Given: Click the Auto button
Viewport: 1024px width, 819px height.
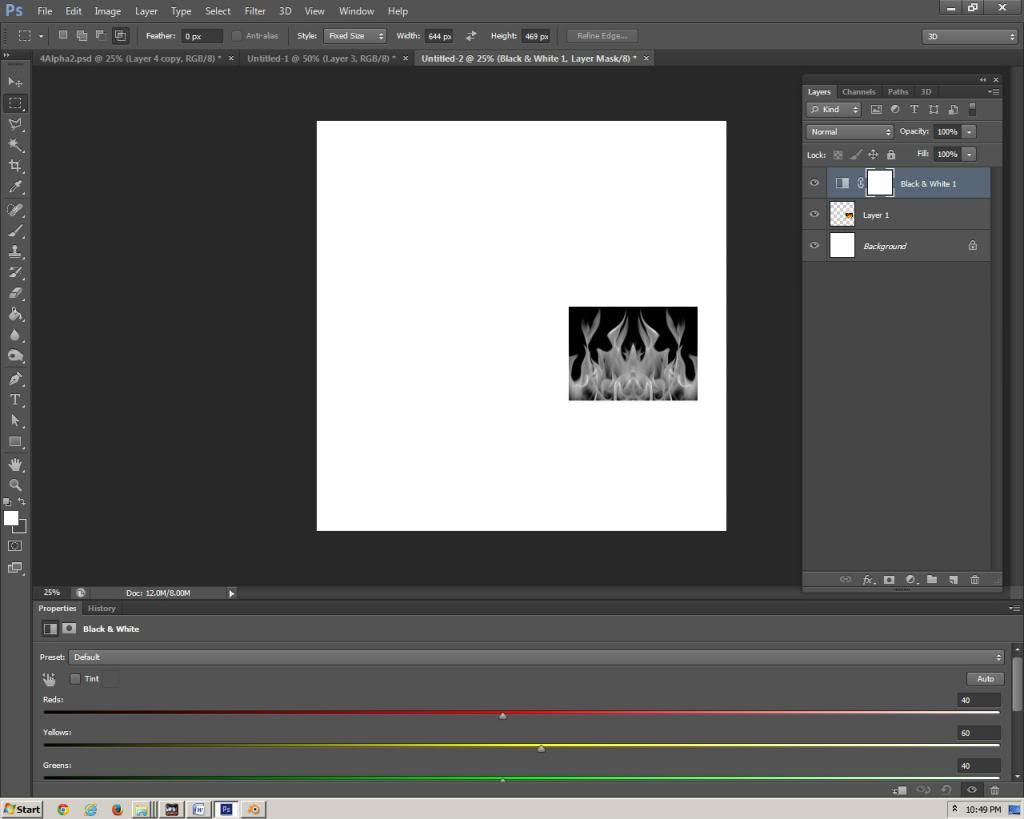Looking at the screenshot, I should [984, 679].
